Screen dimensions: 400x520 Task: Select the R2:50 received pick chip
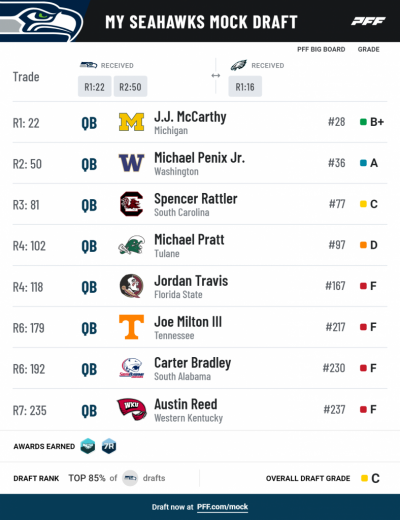[130, 87]
